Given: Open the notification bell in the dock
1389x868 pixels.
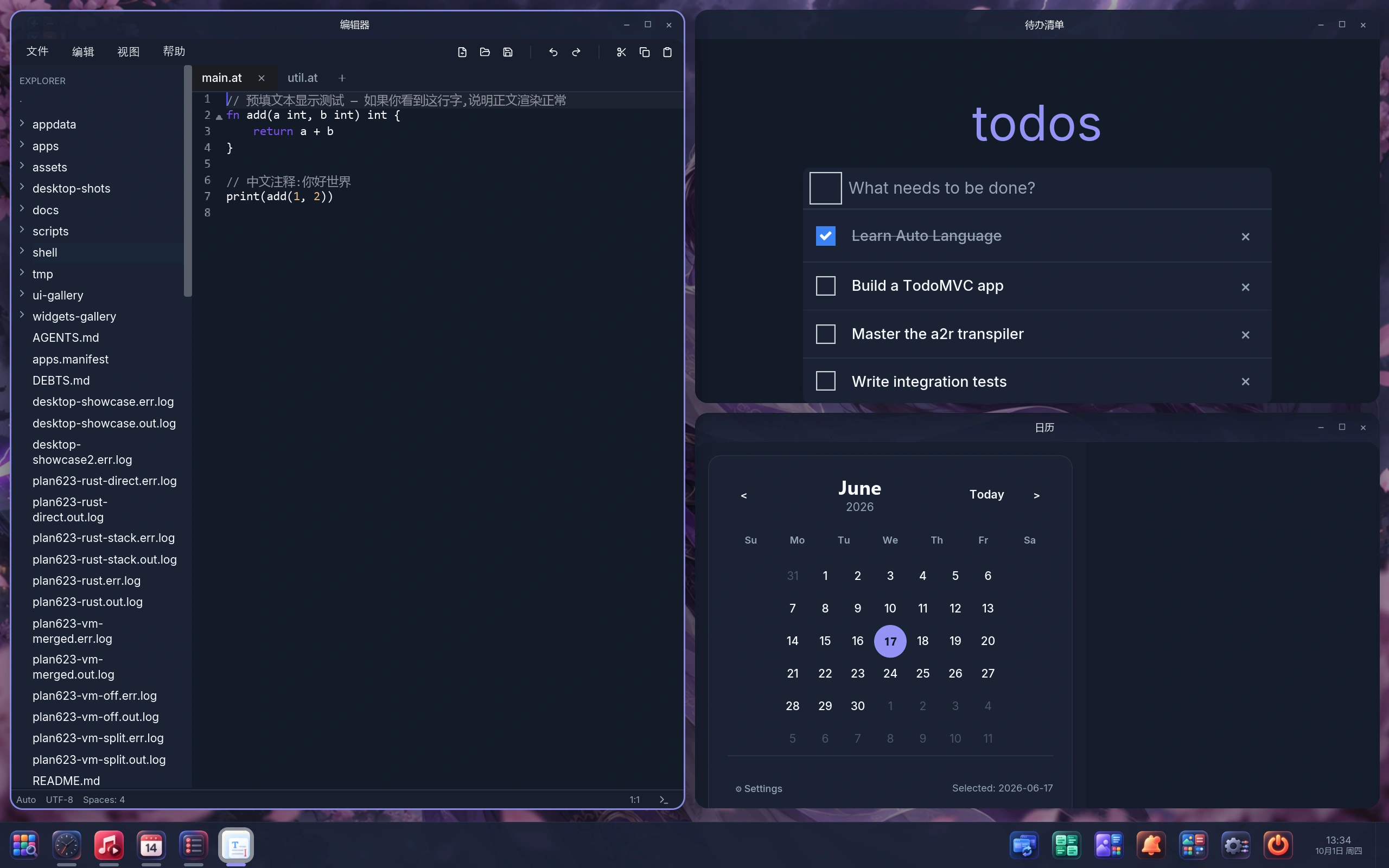Looking at the screenshot, I should click(1151, 845).
